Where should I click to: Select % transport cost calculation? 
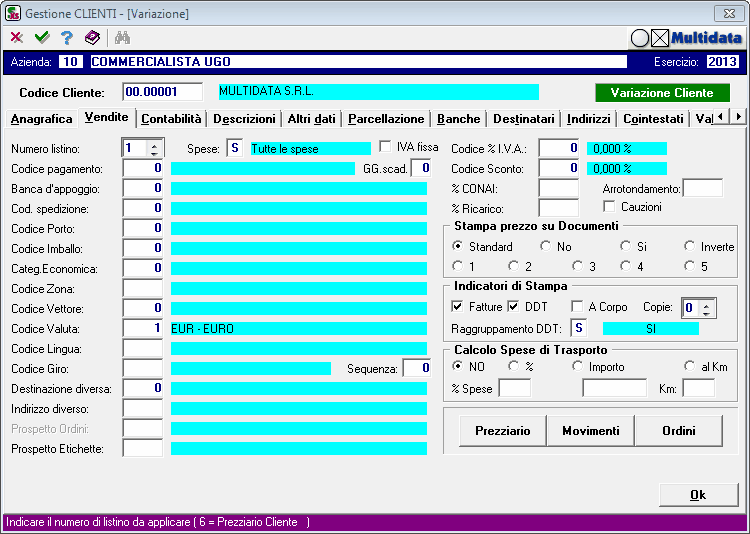tap(513, 366)
